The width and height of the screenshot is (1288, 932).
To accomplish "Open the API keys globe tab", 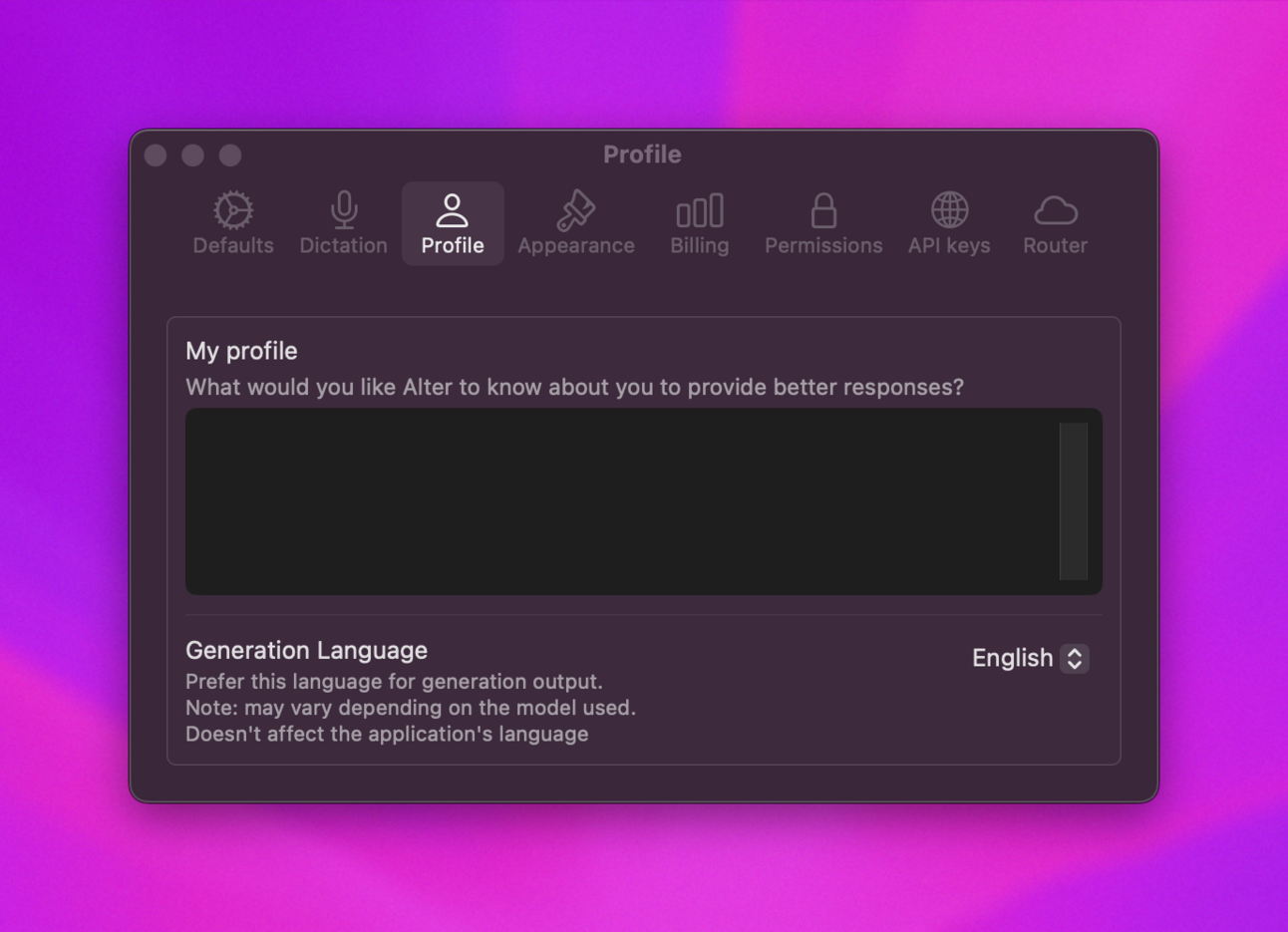I will click(x=949, y=224).
